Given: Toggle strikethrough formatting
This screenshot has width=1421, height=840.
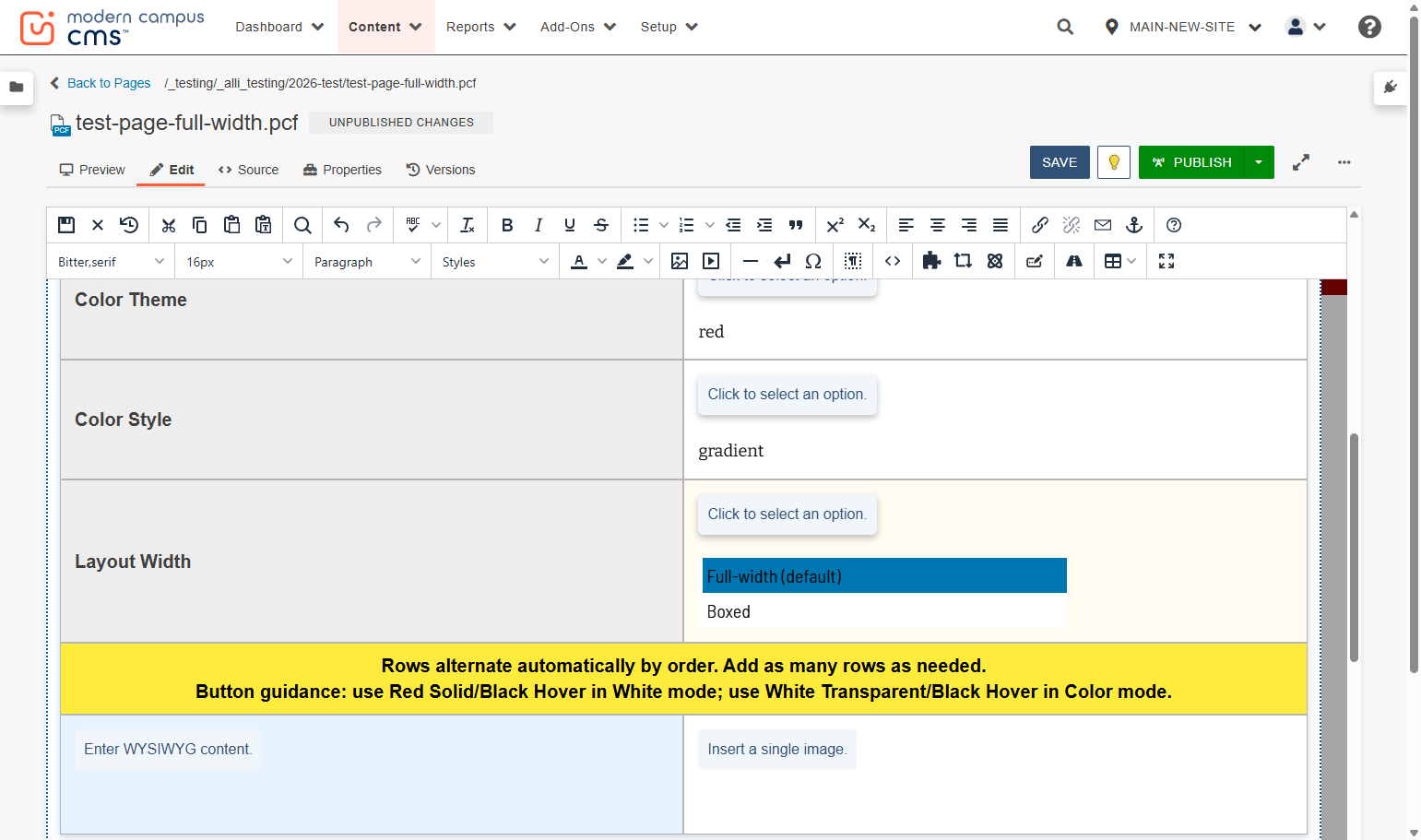Looking at the screenshot, I should pos(601,225).
